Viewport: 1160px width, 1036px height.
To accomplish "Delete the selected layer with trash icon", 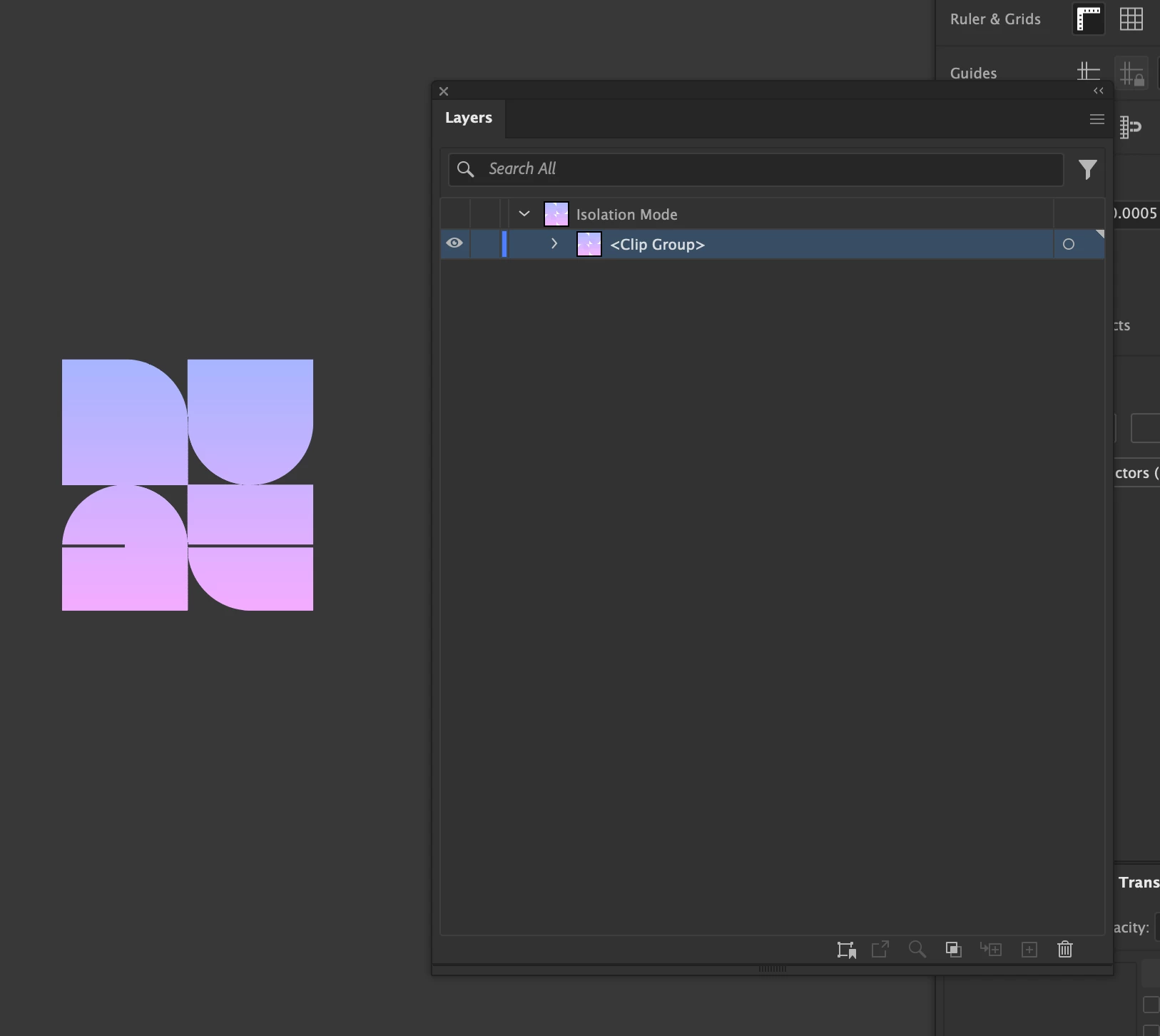I will point(1065,949).
